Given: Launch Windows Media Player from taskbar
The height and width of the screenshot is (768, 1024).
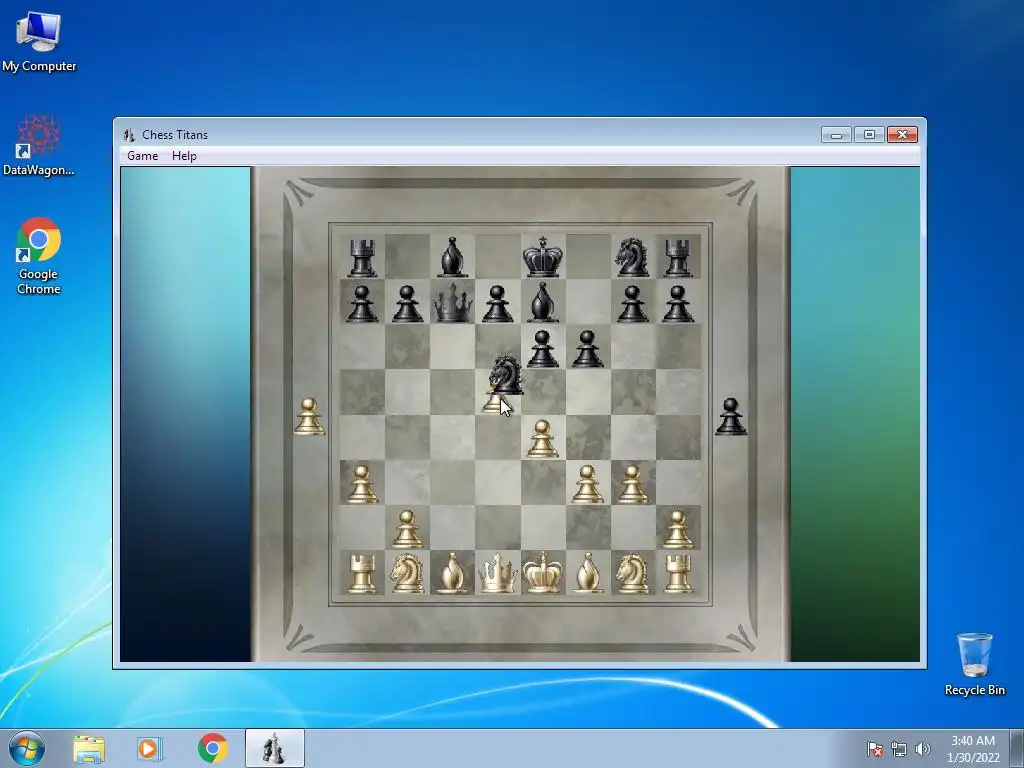Looking at the screenshot, I should pos(150,749).
